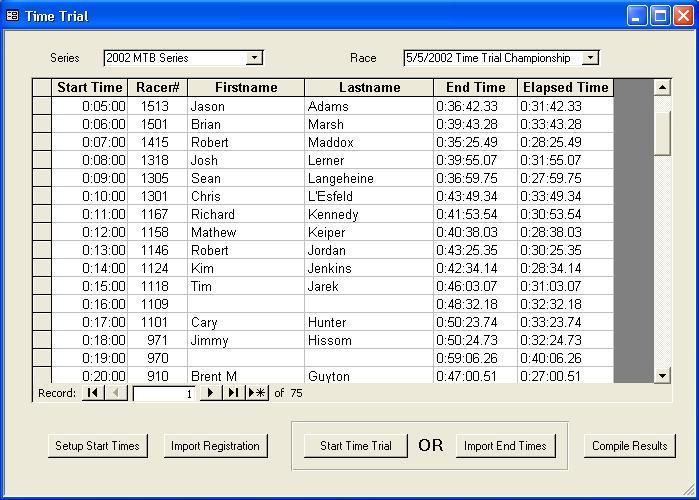This screenshot has width=699, height=500.
Task: Run Compile Results
Action: pos(630,446)
